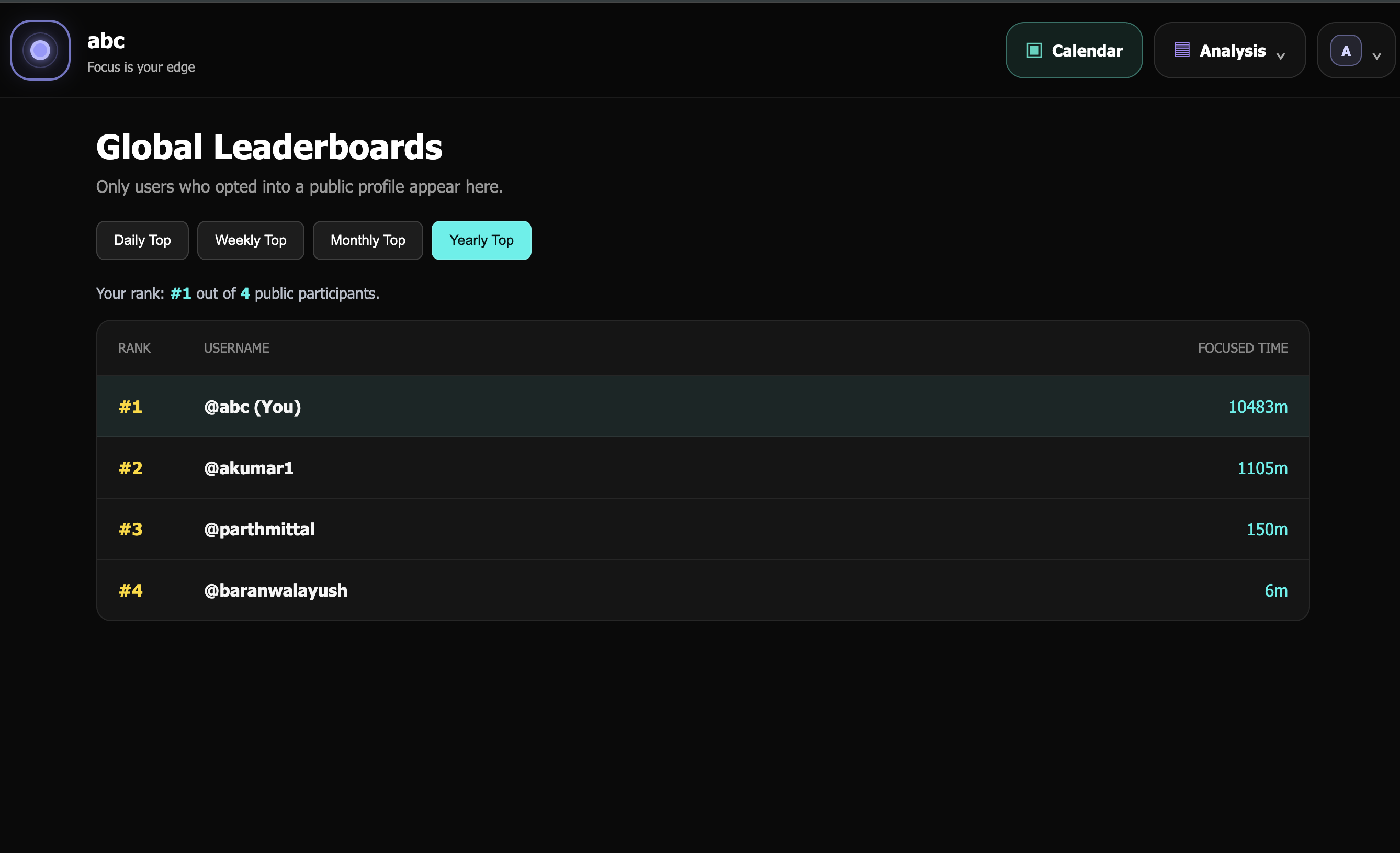
Task: Open the @parthmittal profile row
Action: click(x=703, y=529)
